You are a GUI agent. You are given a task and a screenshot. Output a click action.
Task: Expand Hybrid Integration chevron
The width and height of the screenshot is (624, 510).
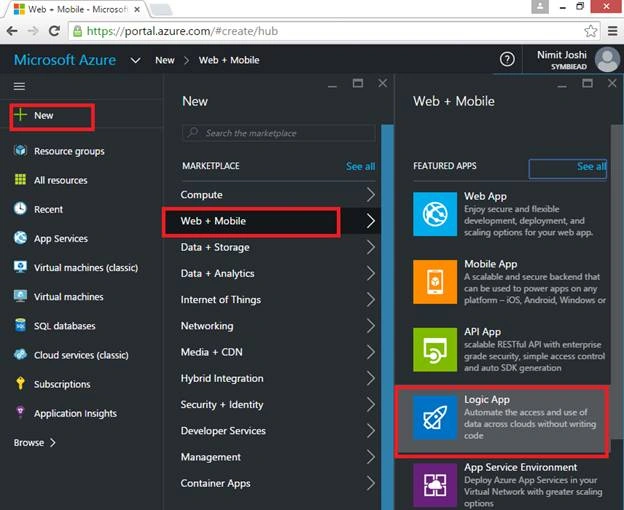370,378
